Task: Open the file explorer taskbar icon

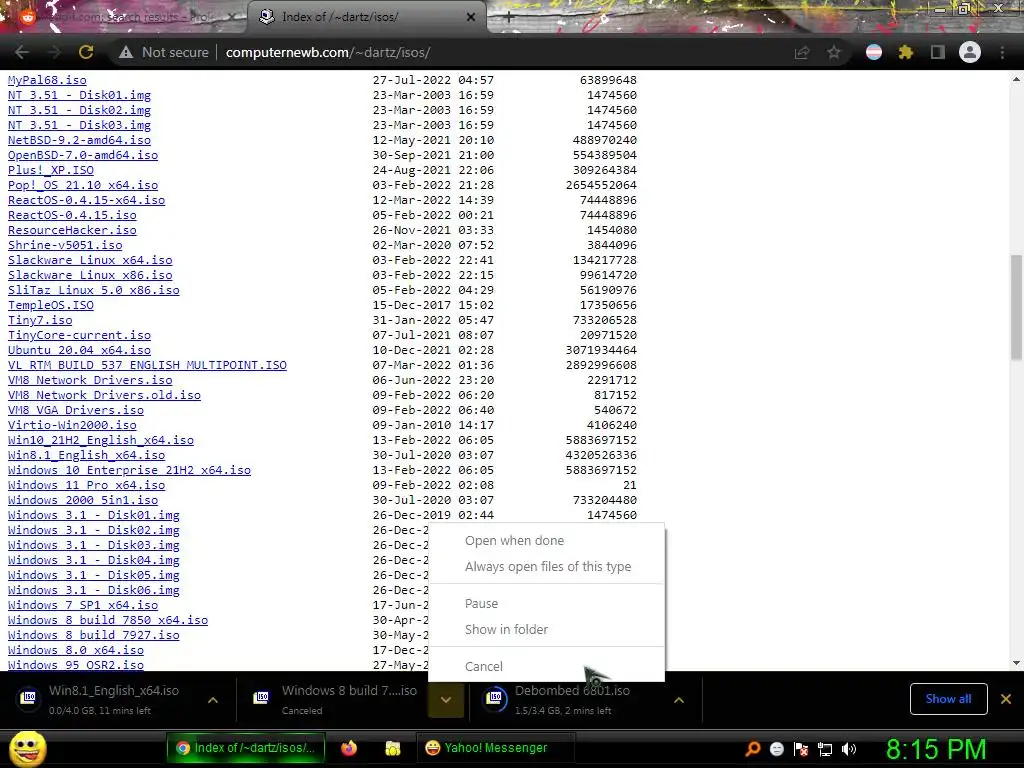Action: pyautogui.click(x=392, y=748)
